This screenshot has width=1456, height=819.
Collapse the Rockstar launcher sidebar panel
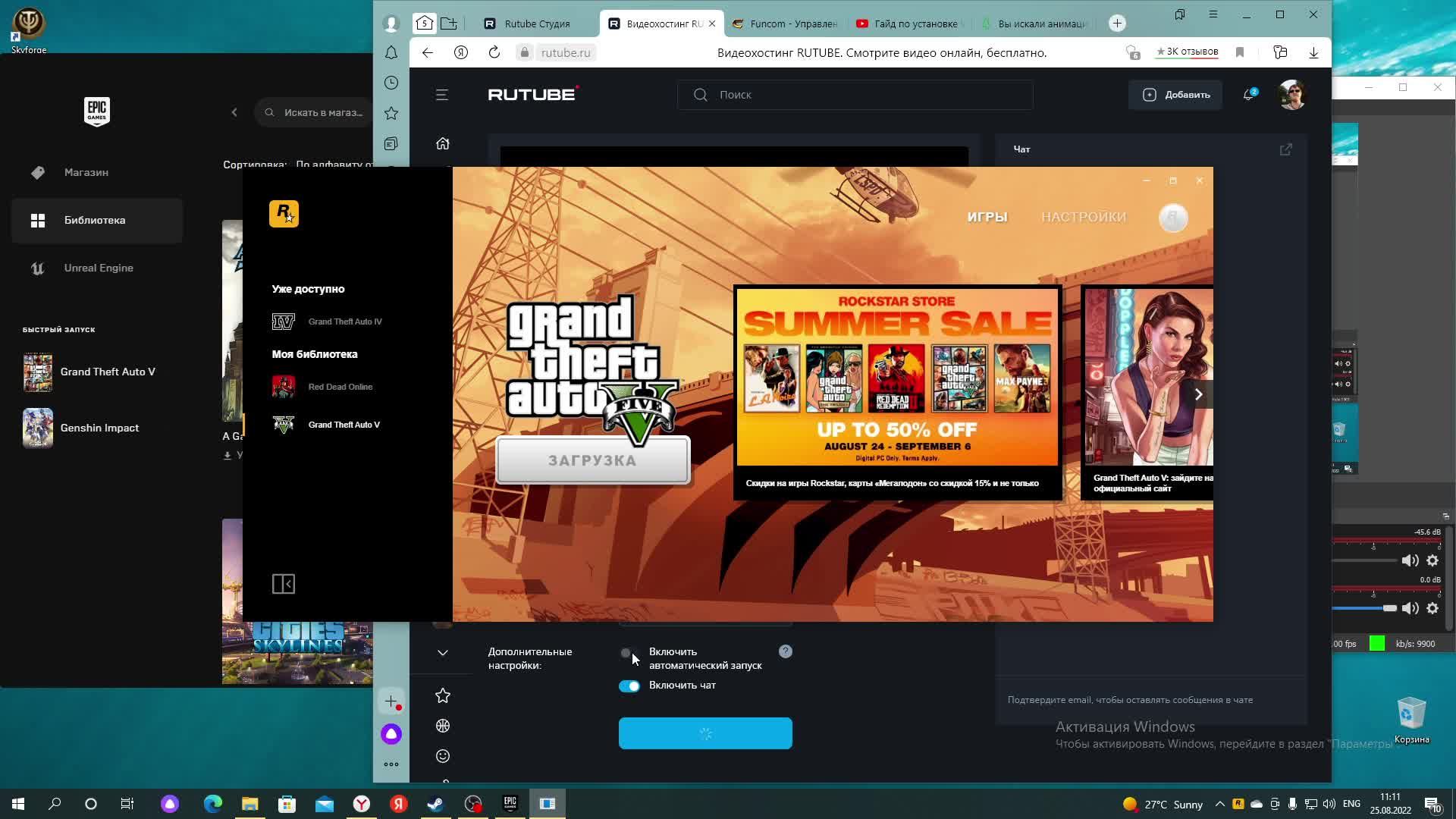(x=283, y=584)
